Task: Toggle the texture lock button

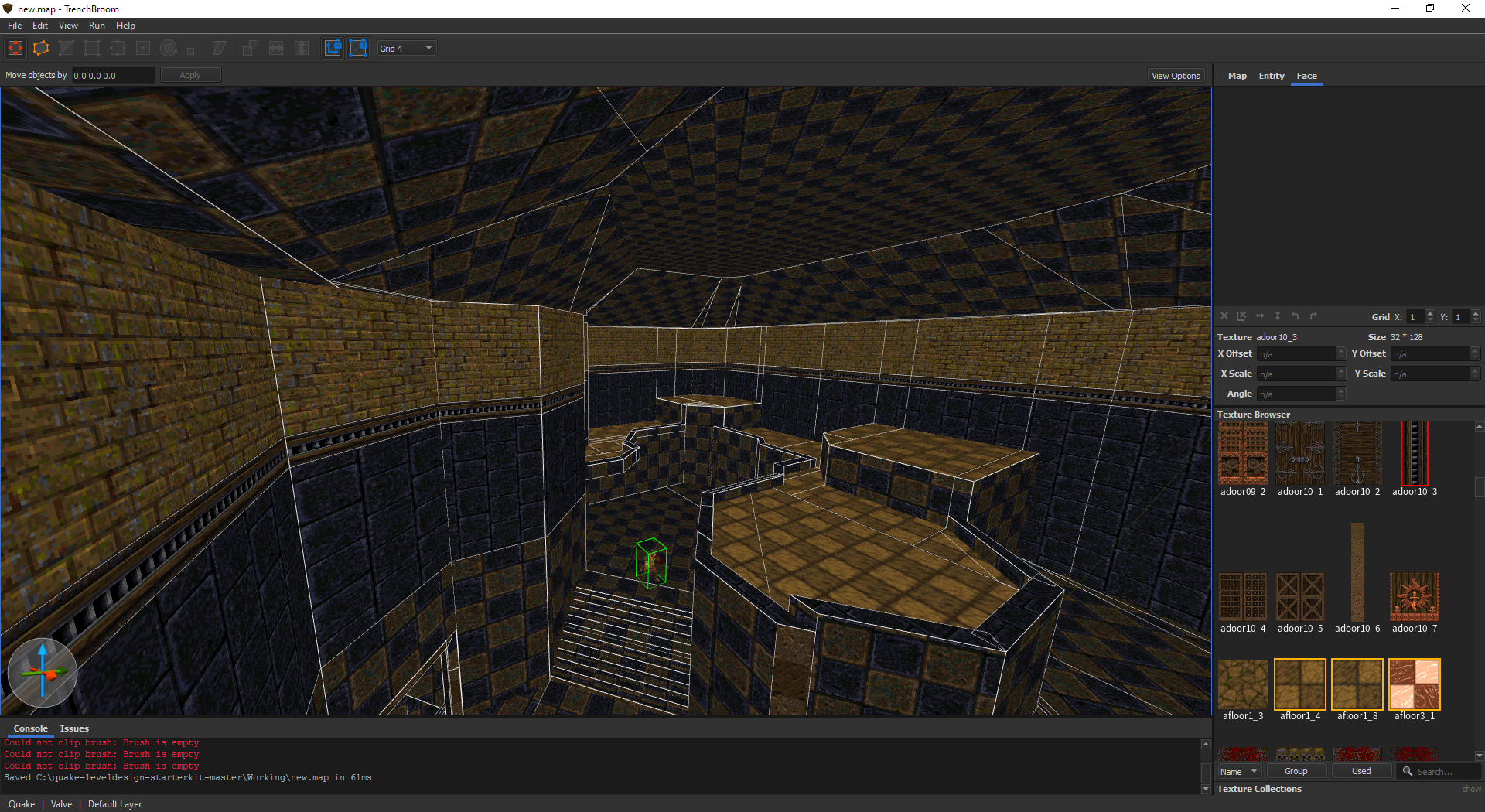Action: (333, 48)
